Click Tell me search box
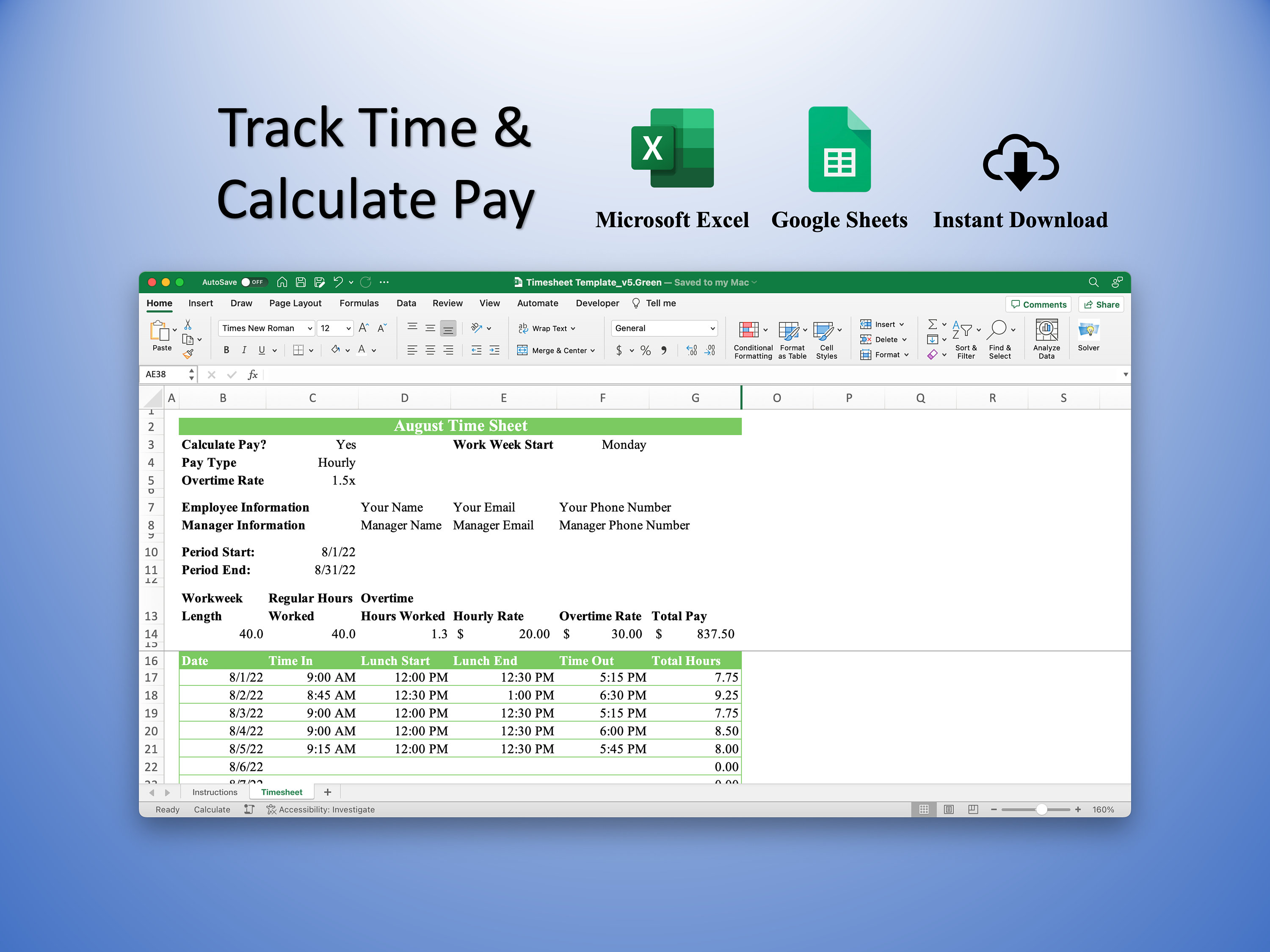Image resolution: width=1270 pixels, height=952 pixels. pos(654,303)
